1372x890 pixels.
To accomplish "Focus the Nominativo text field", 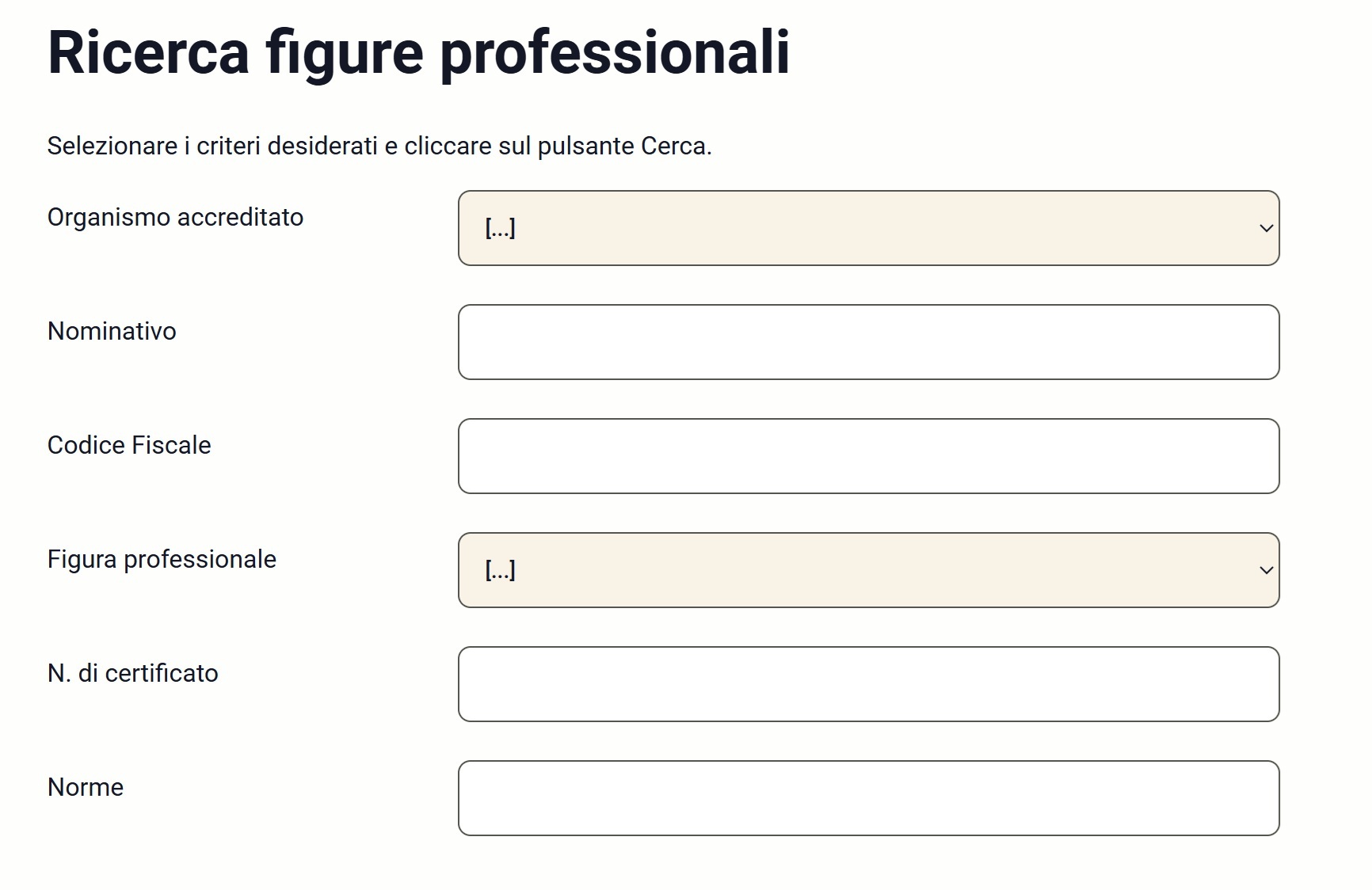I will 868,342.
